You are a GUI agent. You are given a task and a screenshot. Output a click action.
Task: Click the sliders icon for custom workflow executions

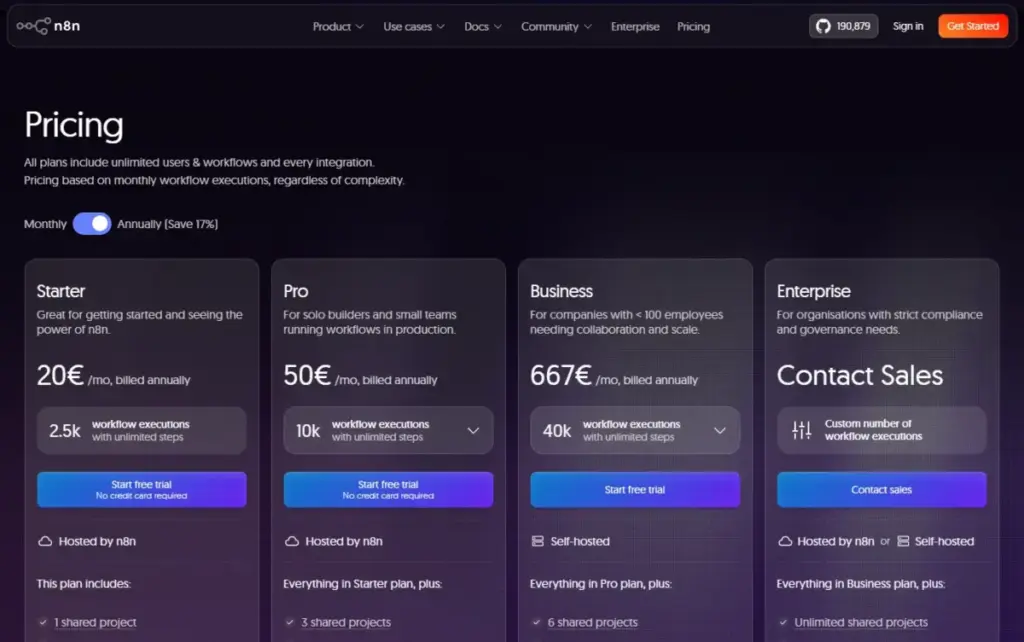pyautogui.click(x=801, y=430)
